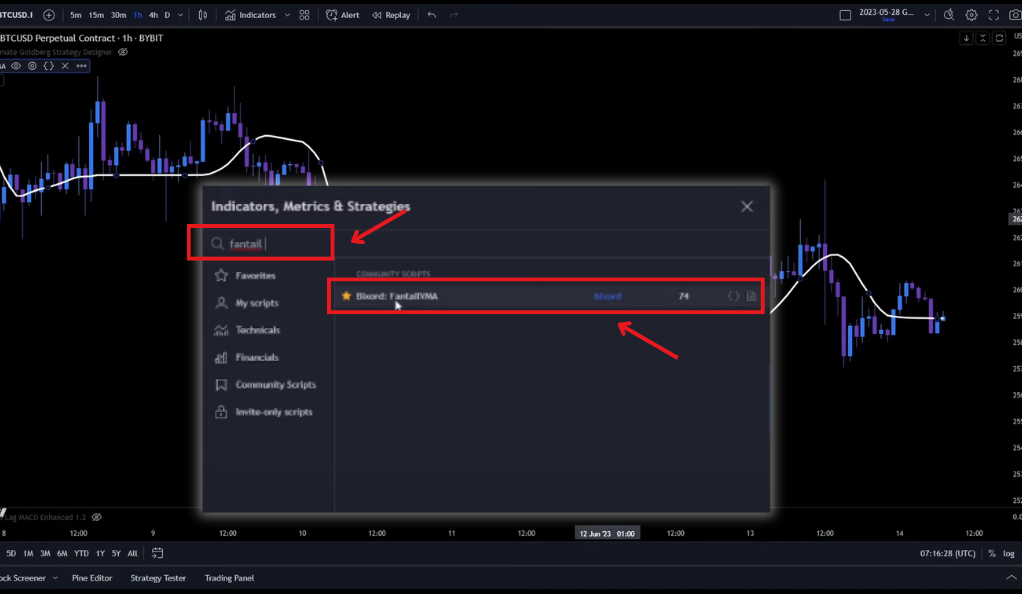
Task: Click the author link bixord
Action: click(x=607, y=296)
